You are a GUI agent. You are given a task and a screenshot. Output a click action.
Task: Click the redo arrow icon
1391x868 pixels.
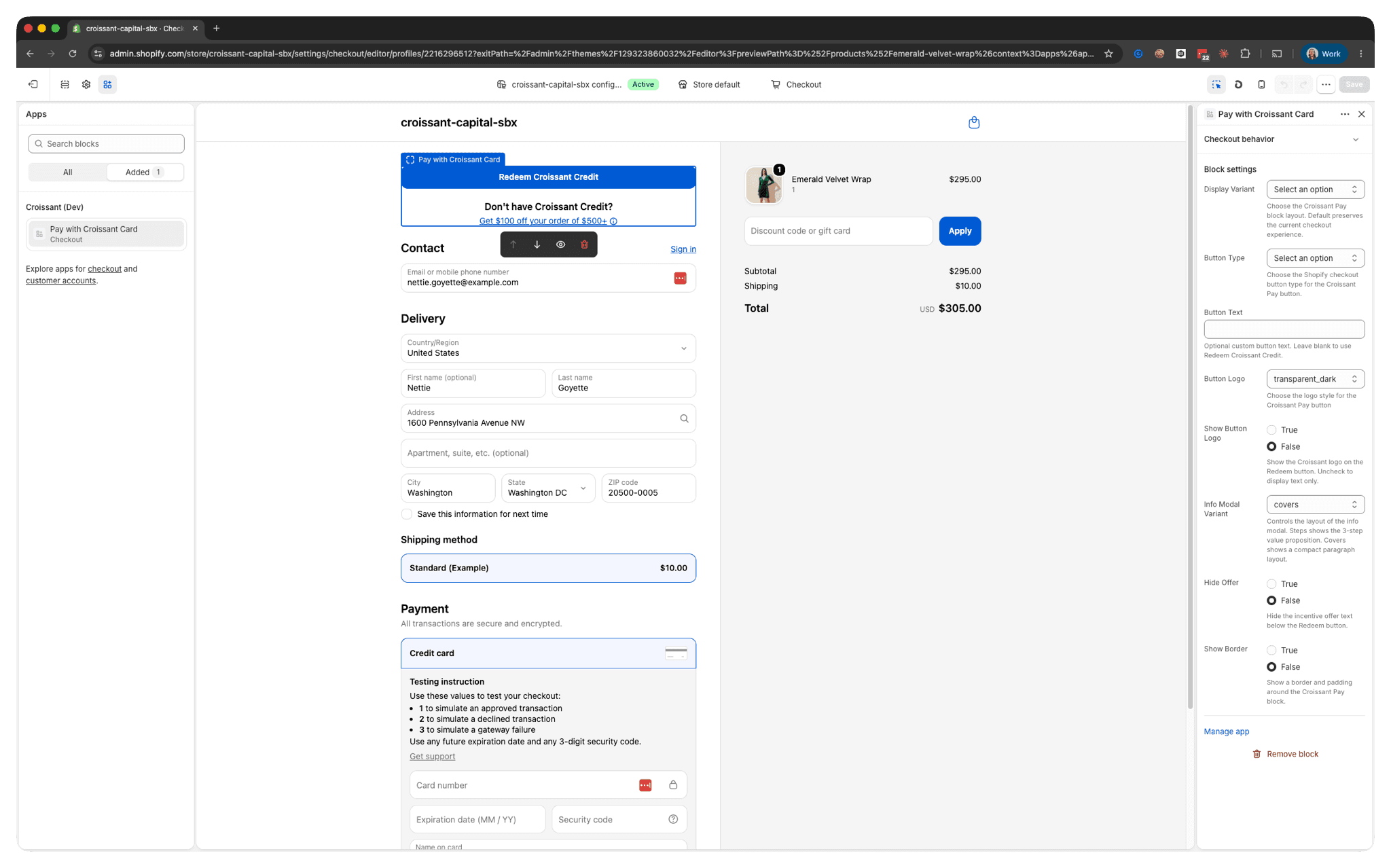click(1303, 84)
